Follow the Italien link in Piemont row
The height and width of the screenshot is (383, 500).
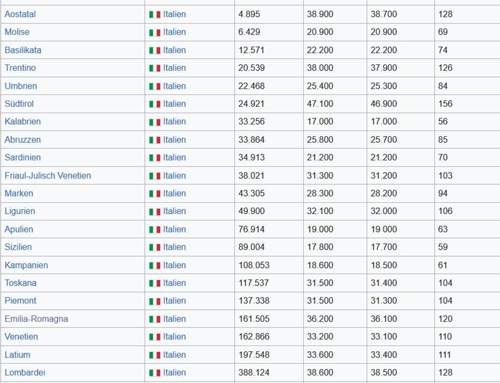[174, 301]
